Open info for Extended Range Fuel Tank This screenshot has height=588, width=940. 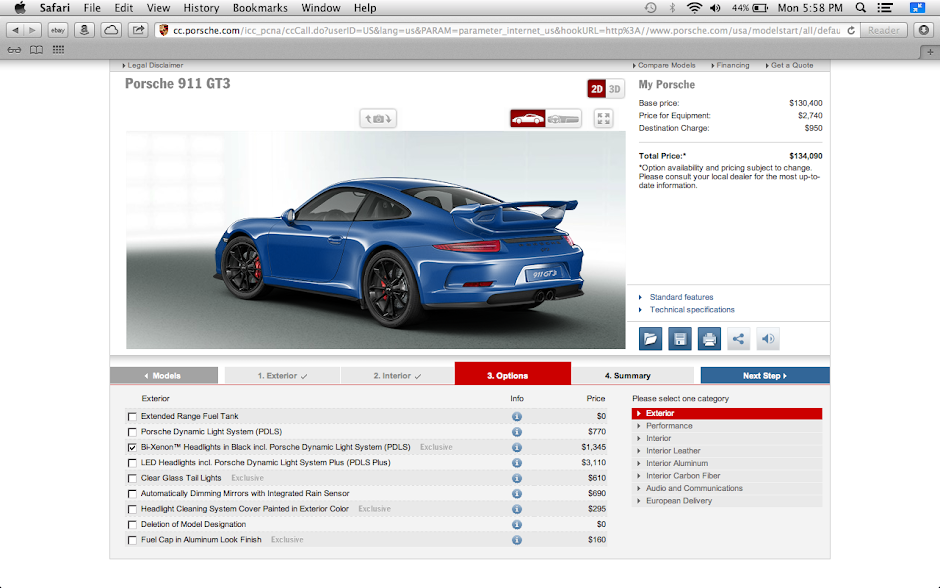[x=517, y=416]
